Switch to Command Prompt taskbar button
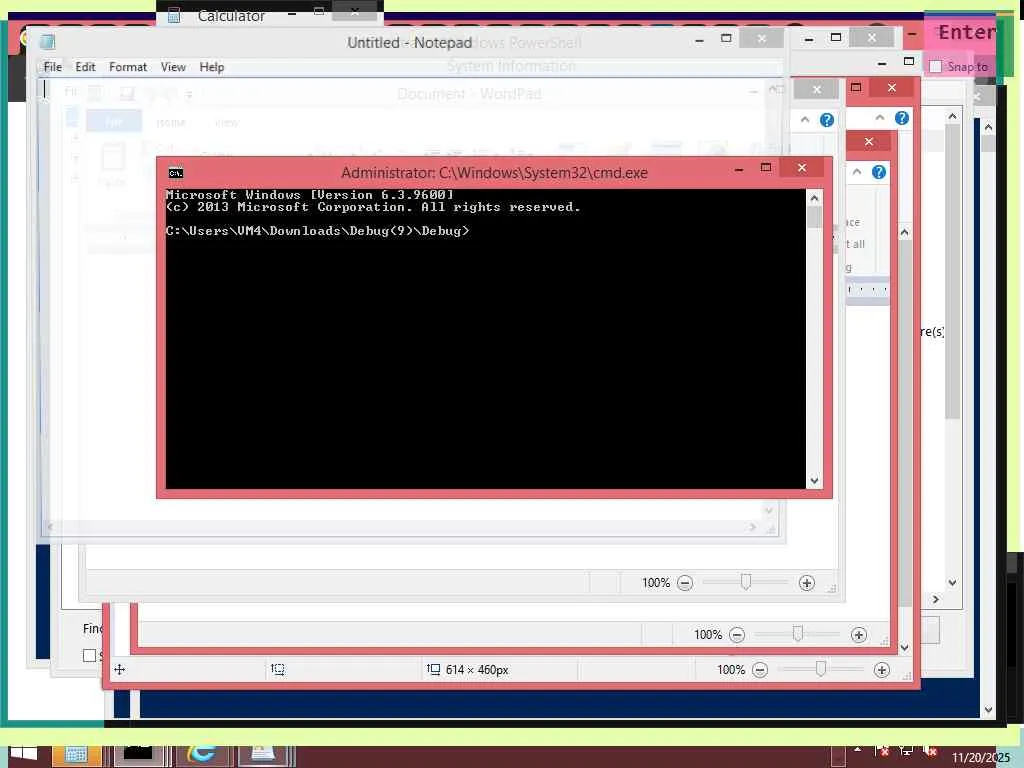Screen dimensions: 1024x768 pos(138,755)
